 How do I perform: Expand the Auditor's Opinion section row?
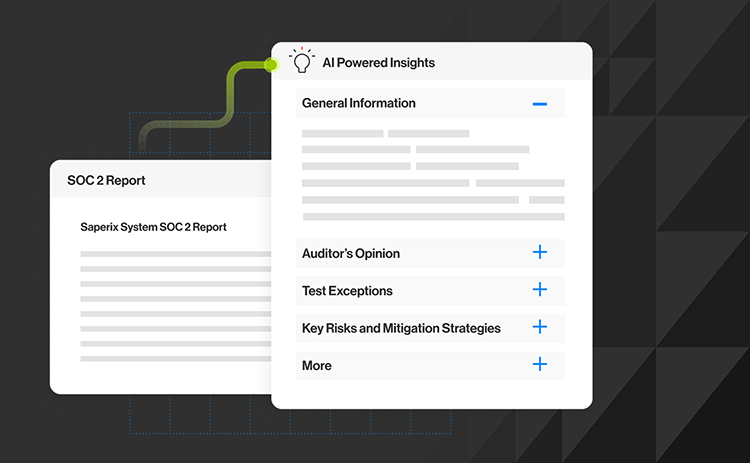tap(351, 253)
